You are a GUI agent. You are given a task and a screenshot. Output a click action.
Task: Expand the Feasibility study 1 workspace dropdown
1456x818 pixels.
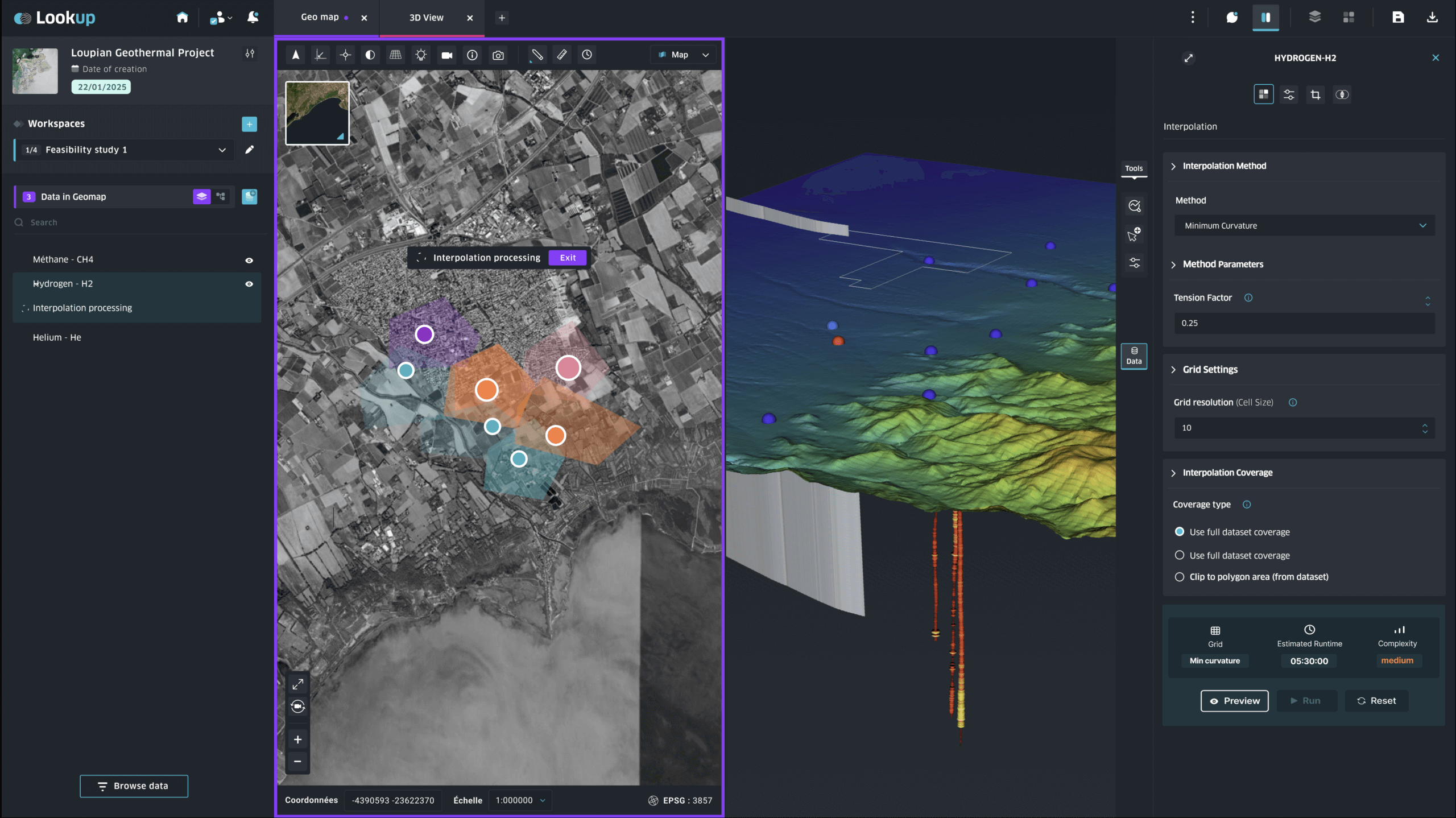coord(222,150)
